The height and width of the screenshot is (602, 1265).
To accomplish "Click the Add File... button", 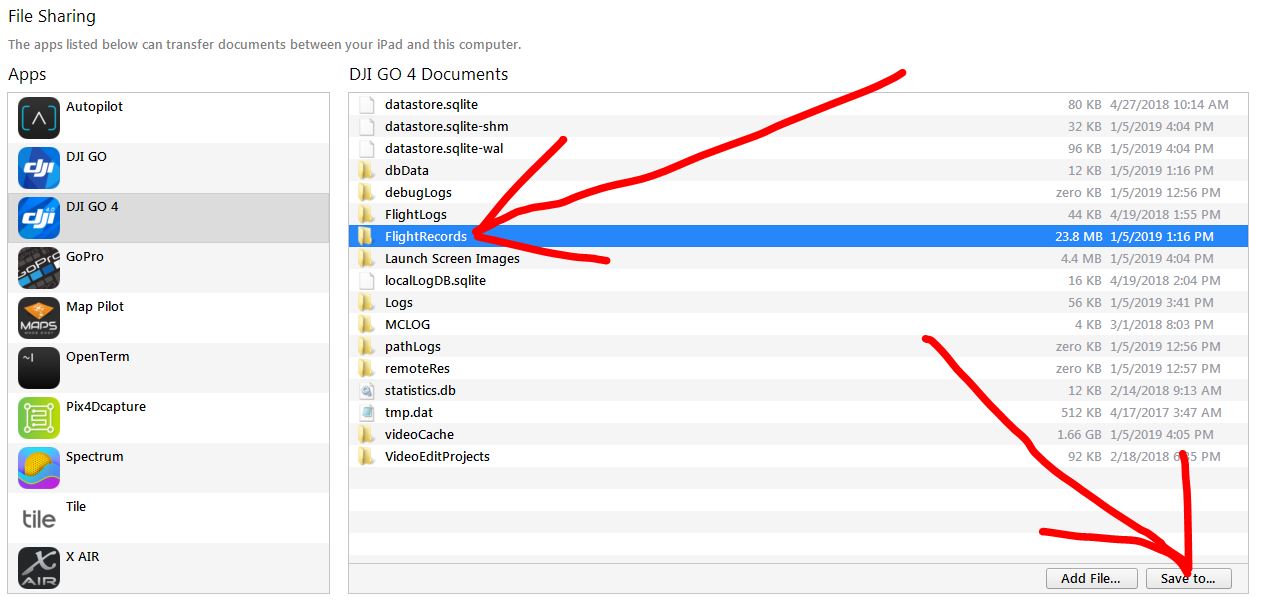I will tap(1090, 578).
